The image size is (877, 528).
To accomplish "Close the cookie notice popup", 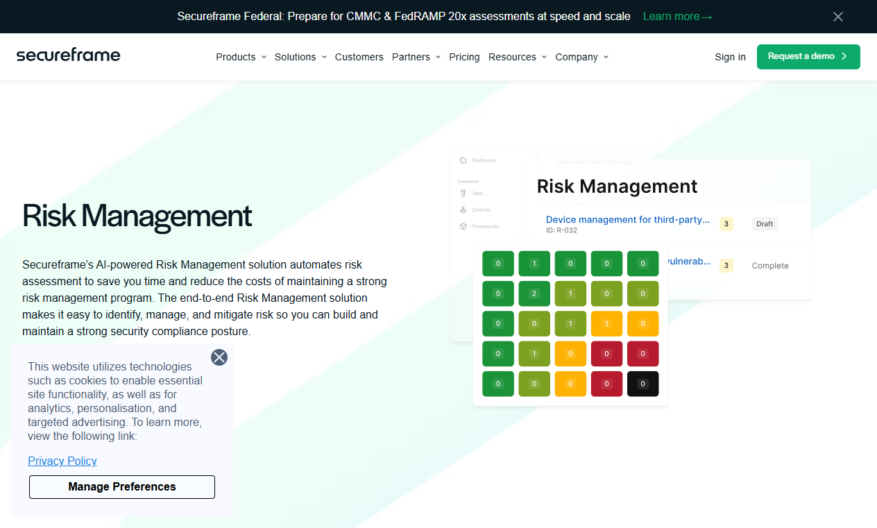I will tap(219, 357).
